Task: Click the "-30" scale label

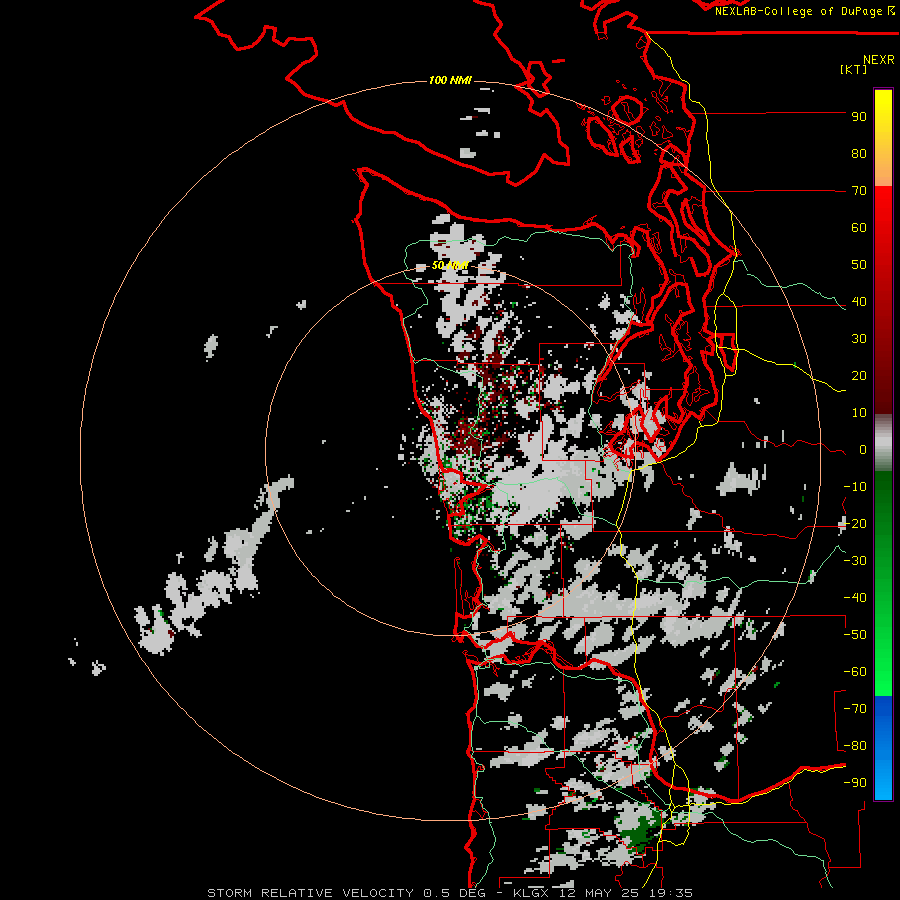Action: [855, 561]
